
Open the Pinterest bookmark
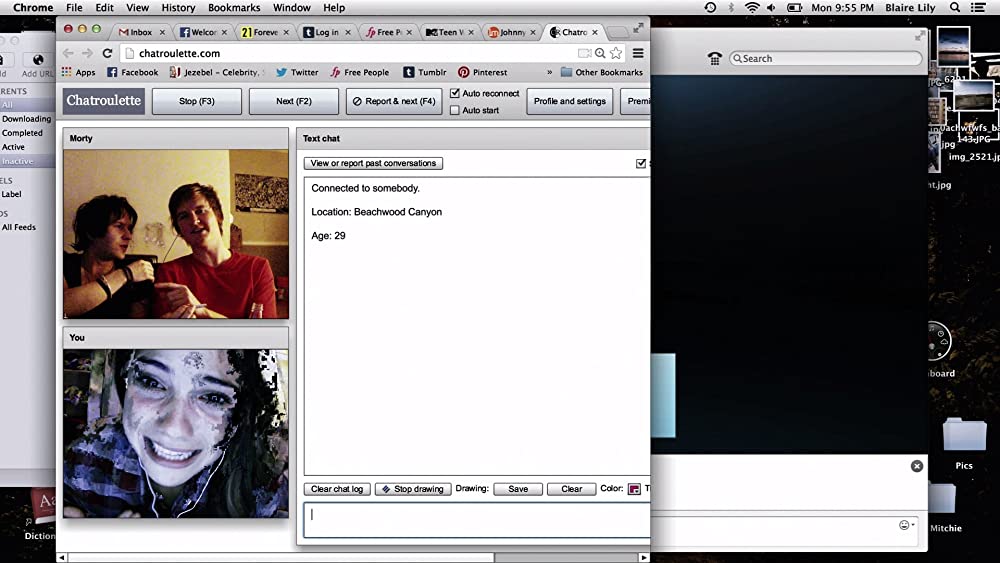point(483,72)
